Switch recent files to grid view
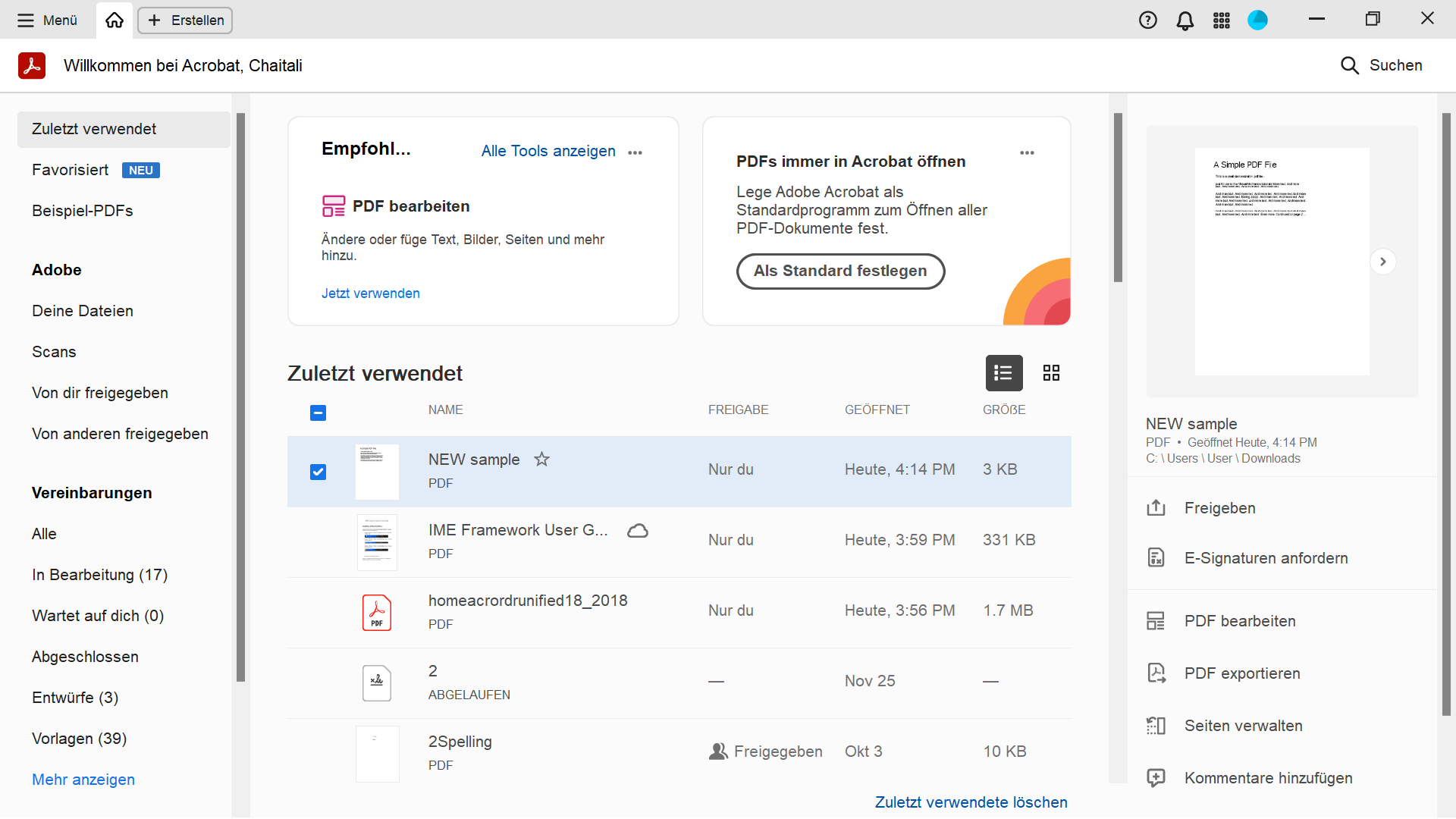The width and height of the screenshot is (1456, 819). point(1052,372)
